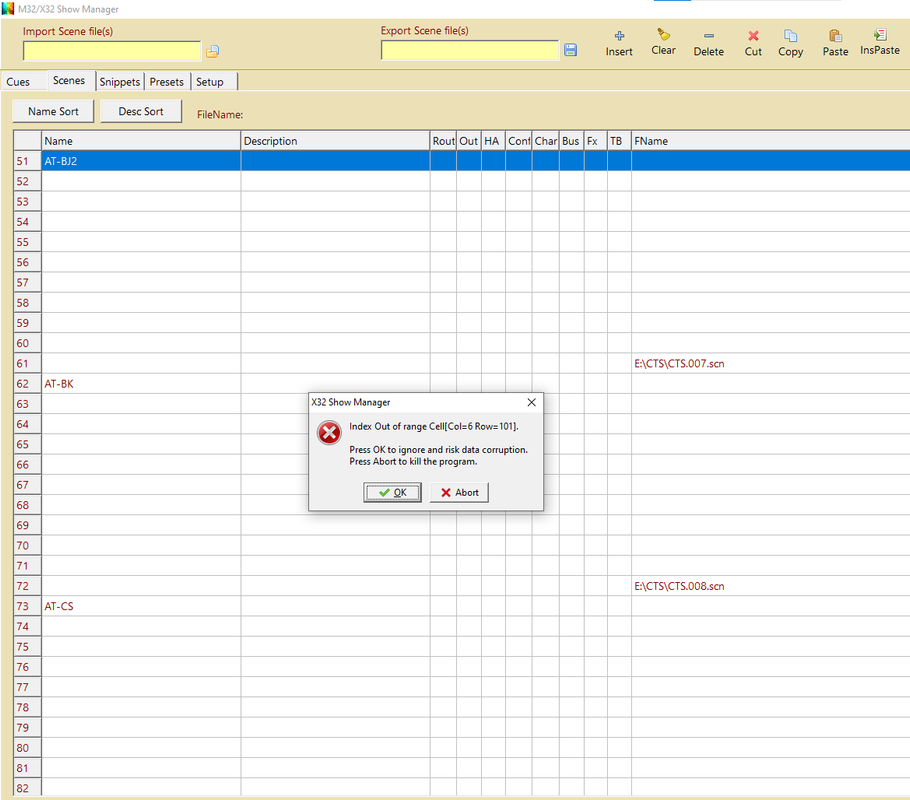The image size is (910, 800).
Task: Select the AT-BK scene name cell
Action: [141, 384]
